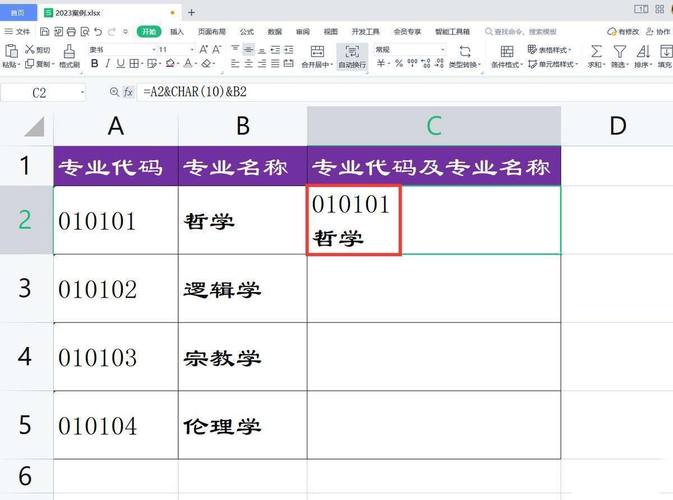Toggle Italic formatting
Screen dimensions: 673x500
click(x=107, y=64)
